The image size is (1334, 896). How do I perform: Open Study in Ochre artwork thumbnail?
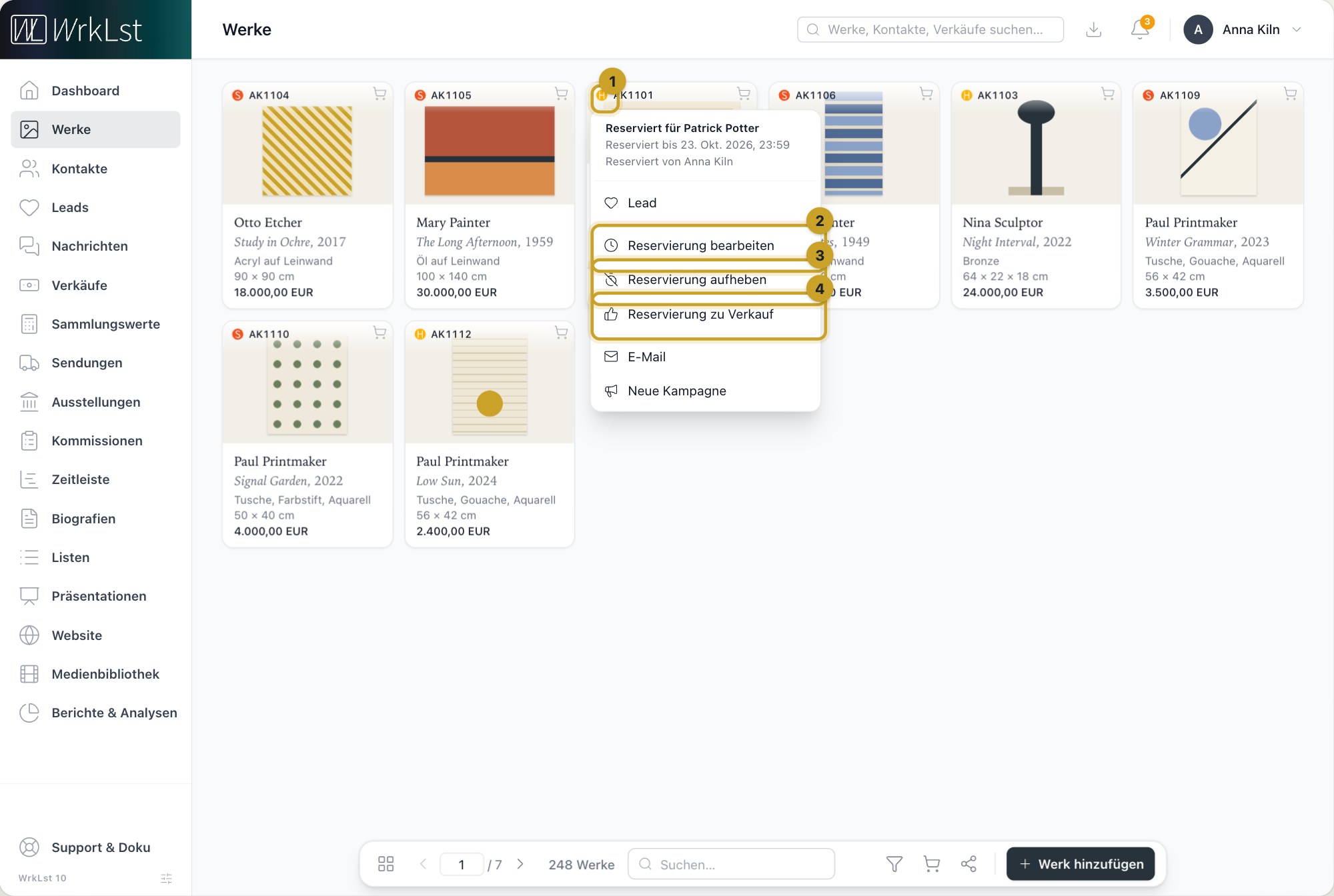pos(307,151)
